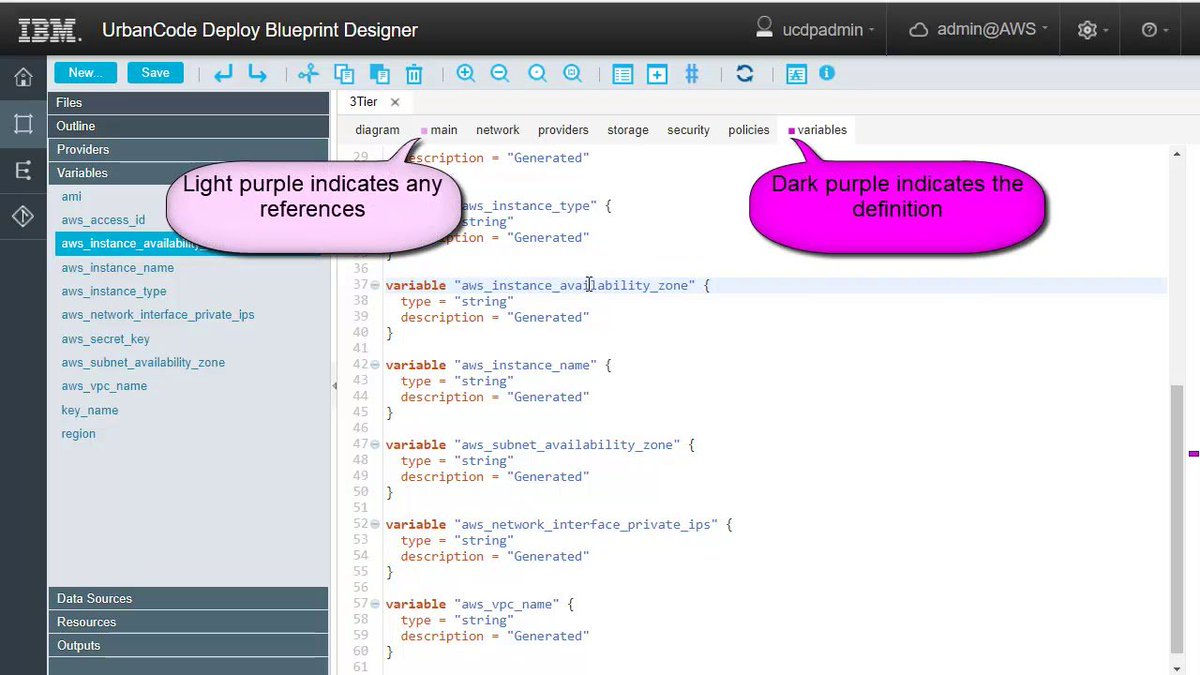The image size is (1200, 675).
Task: Switch to the security tab
Action: click(x=689, y=130)
